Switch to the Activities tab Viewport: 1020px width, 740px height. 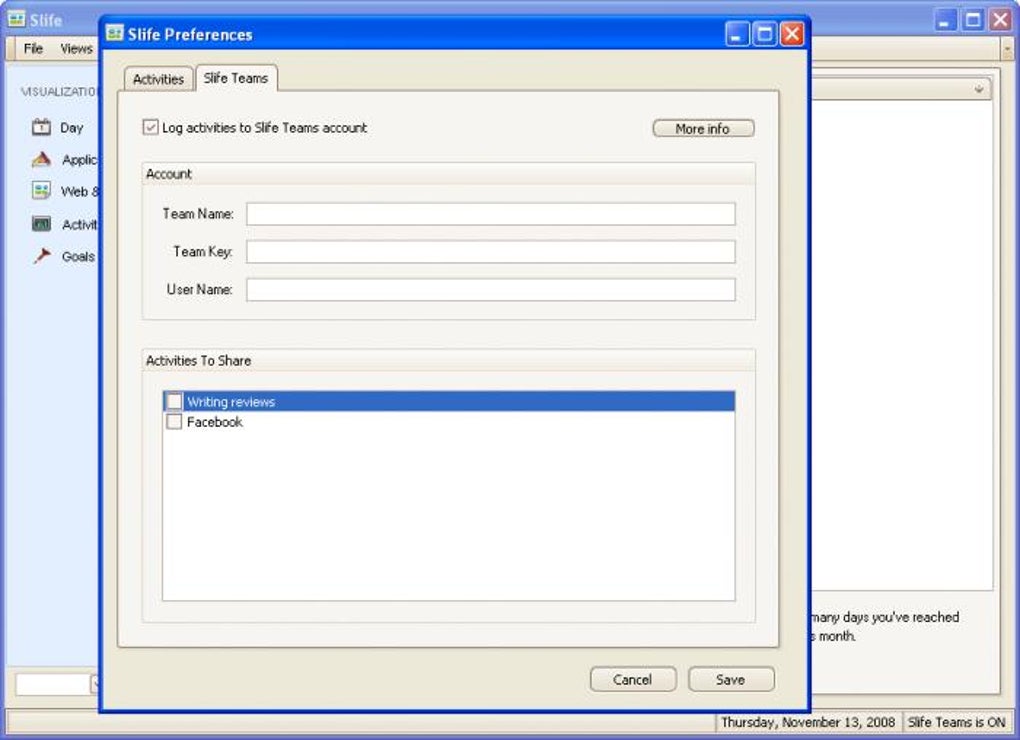158,79
